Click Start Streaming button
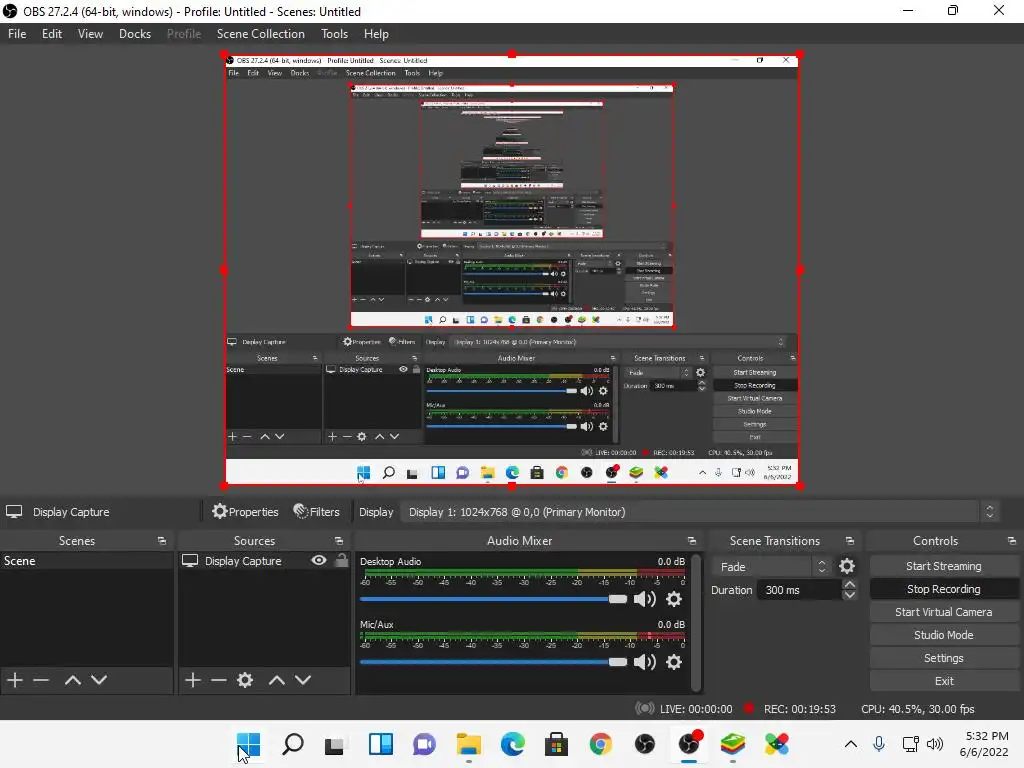 point(944,566)
